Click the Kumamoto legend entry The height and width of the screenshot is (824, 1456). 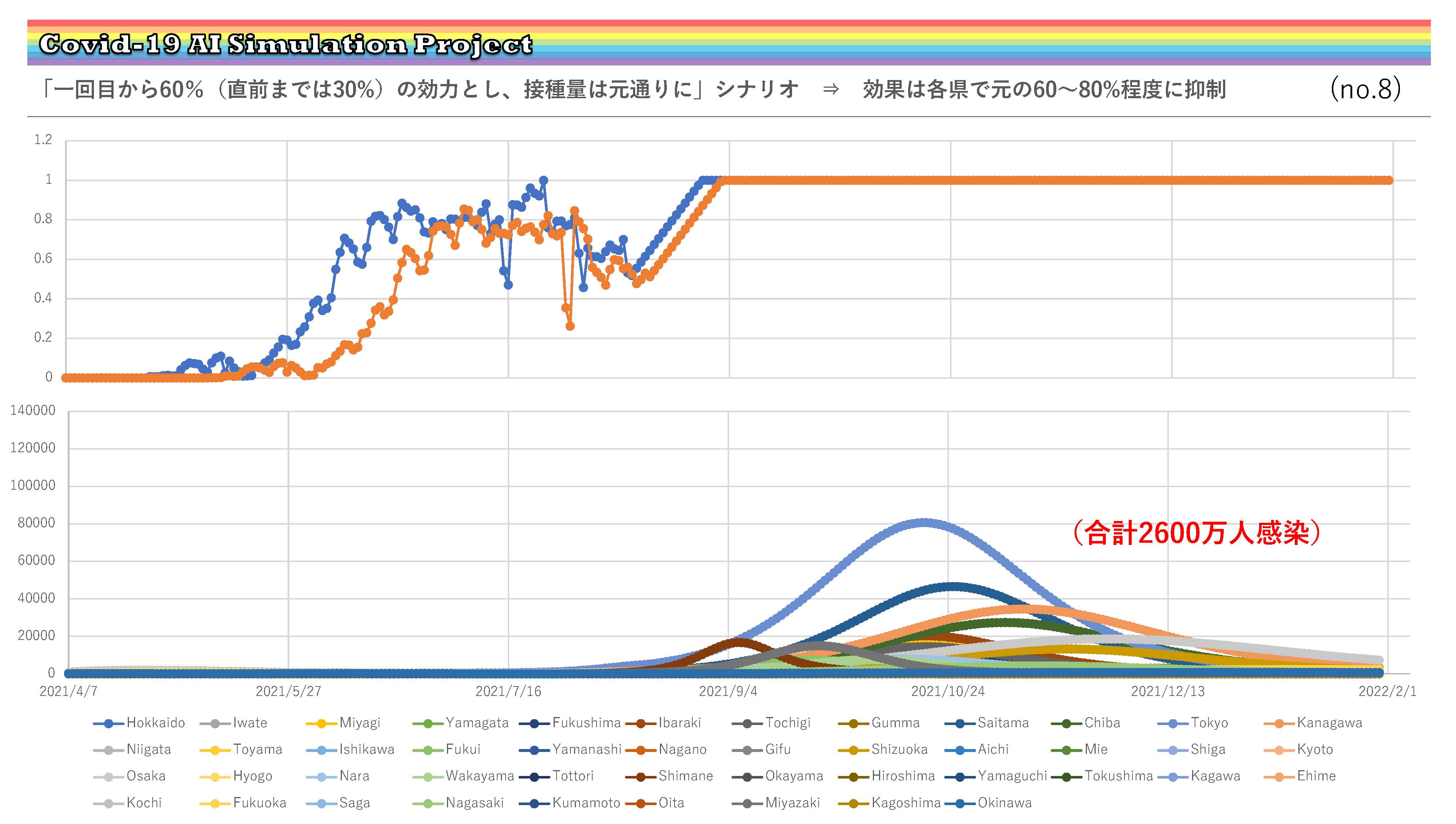[570, 803]
